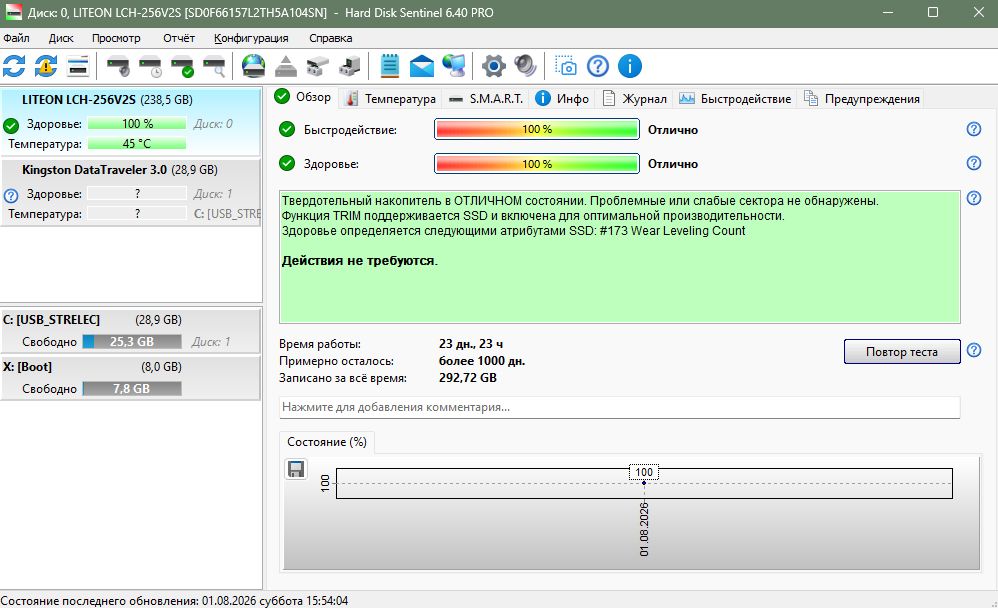Image resolution: width=998 pixels, height=608 pixels.
Task: Click the 292,72 GB written value
Action: (x=468, y=378)
